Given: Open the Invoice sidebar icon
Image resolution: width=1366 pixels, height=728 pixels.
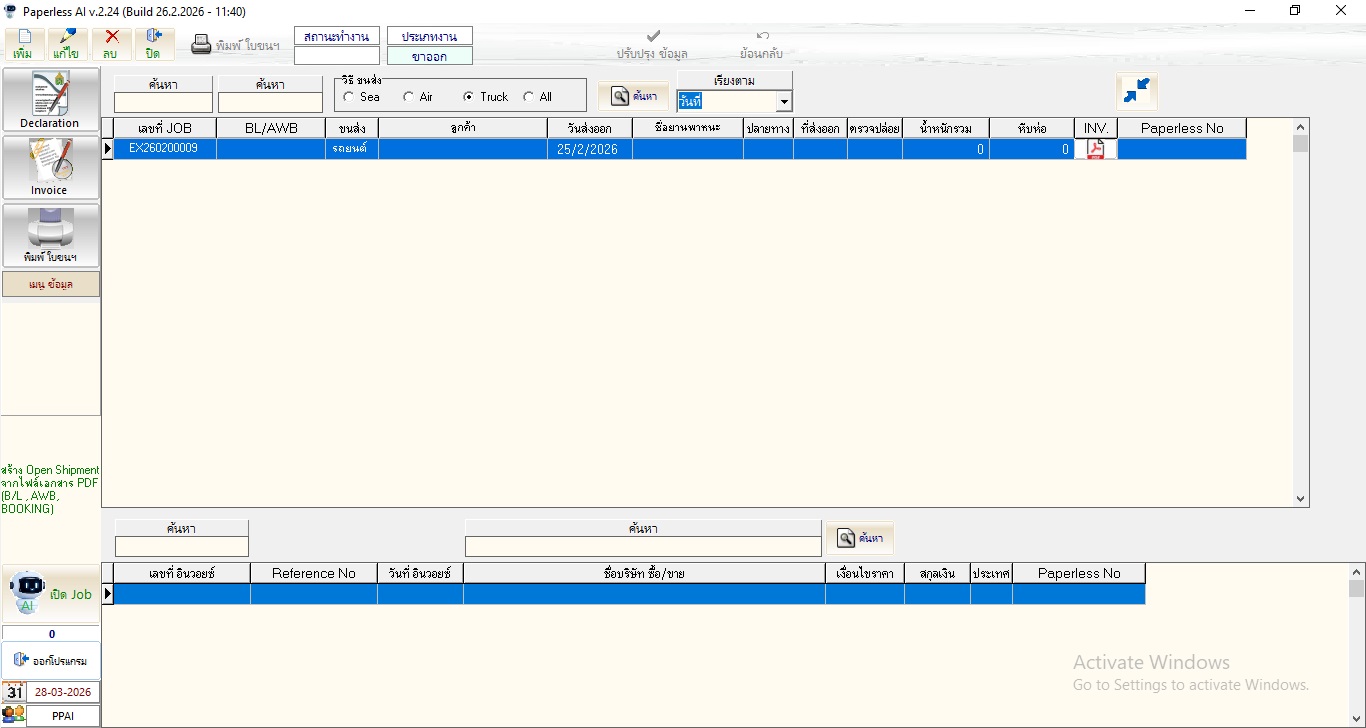Looking at the screenshot, I should pyautogui.click(x=50, y=167).
